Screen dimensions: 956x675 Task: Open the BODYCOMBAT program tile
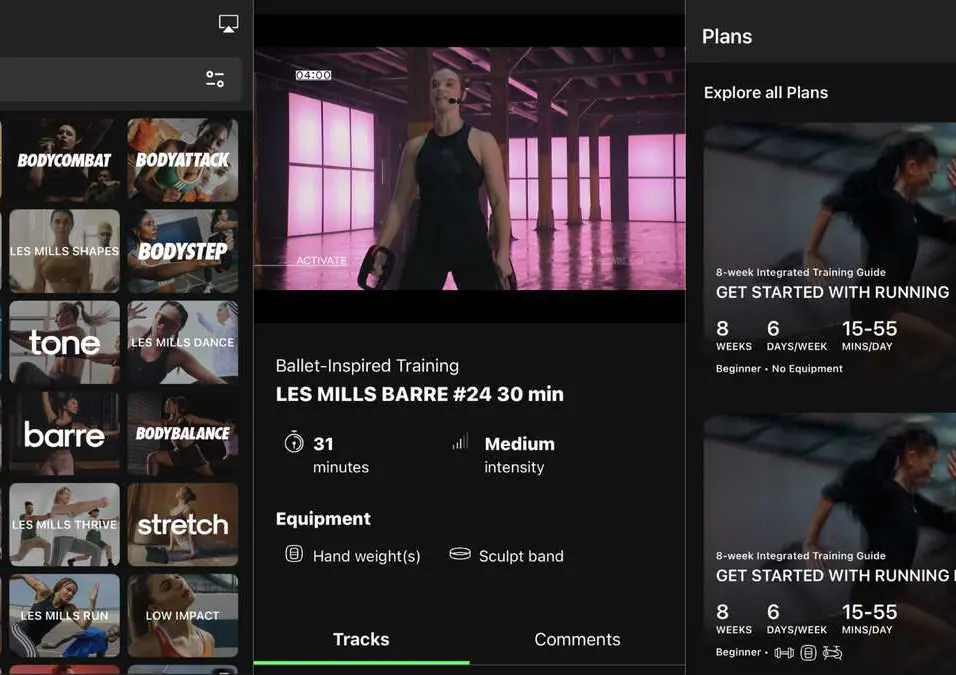[x=64, y=160]
